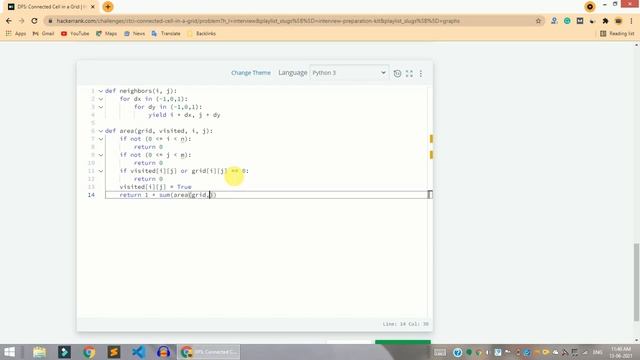This screenshot has height=360, width=640.
Task: Open the News bookmark
Action: pyautogui.click(x=134, y=33)
